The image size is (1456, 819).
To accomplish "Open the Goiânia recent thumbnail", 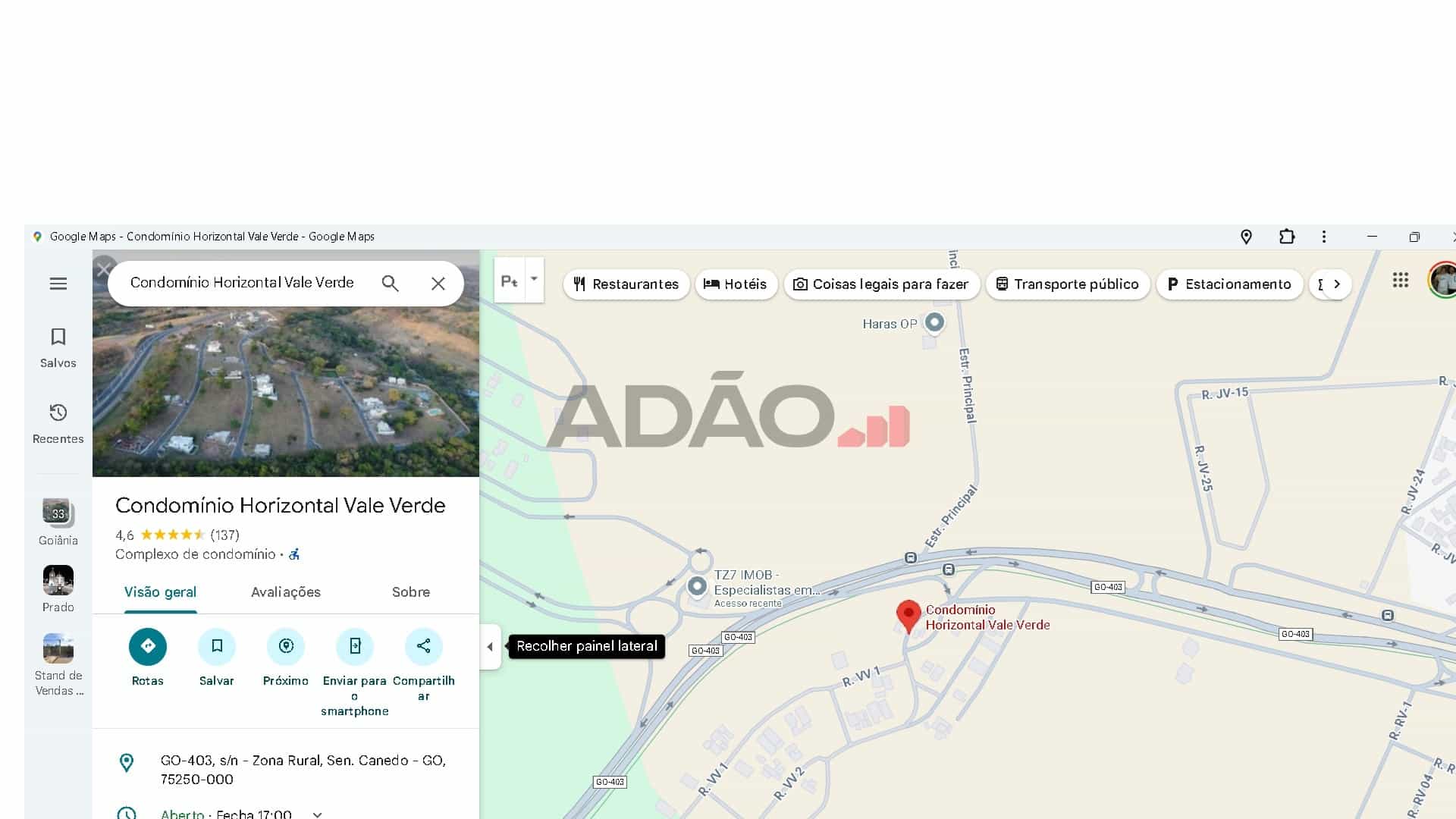I will coord(58,522).
